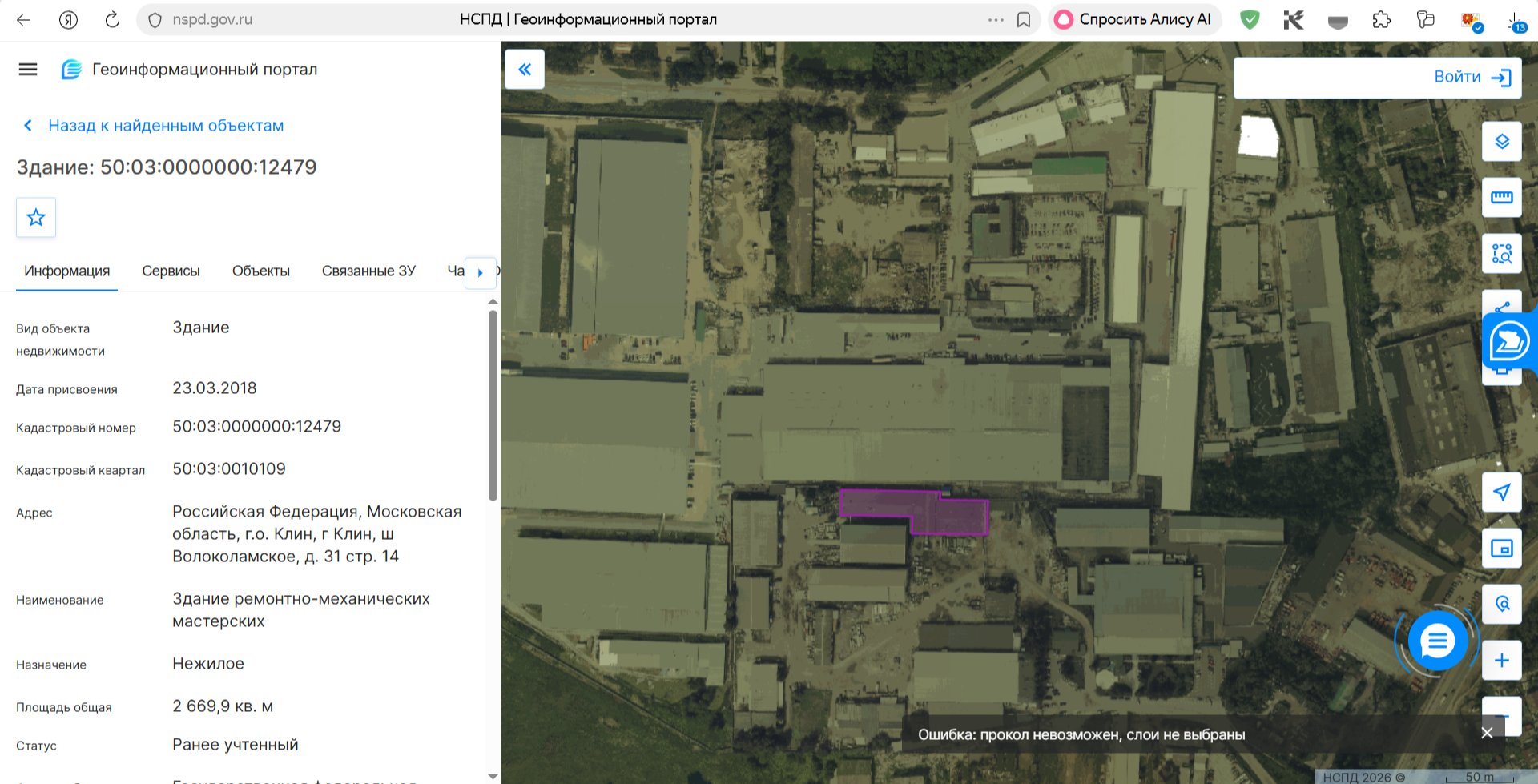Viewport: 1538px width, 784px height.
Task: Switch to the Информация tab
Action: (x=67, y=271)
